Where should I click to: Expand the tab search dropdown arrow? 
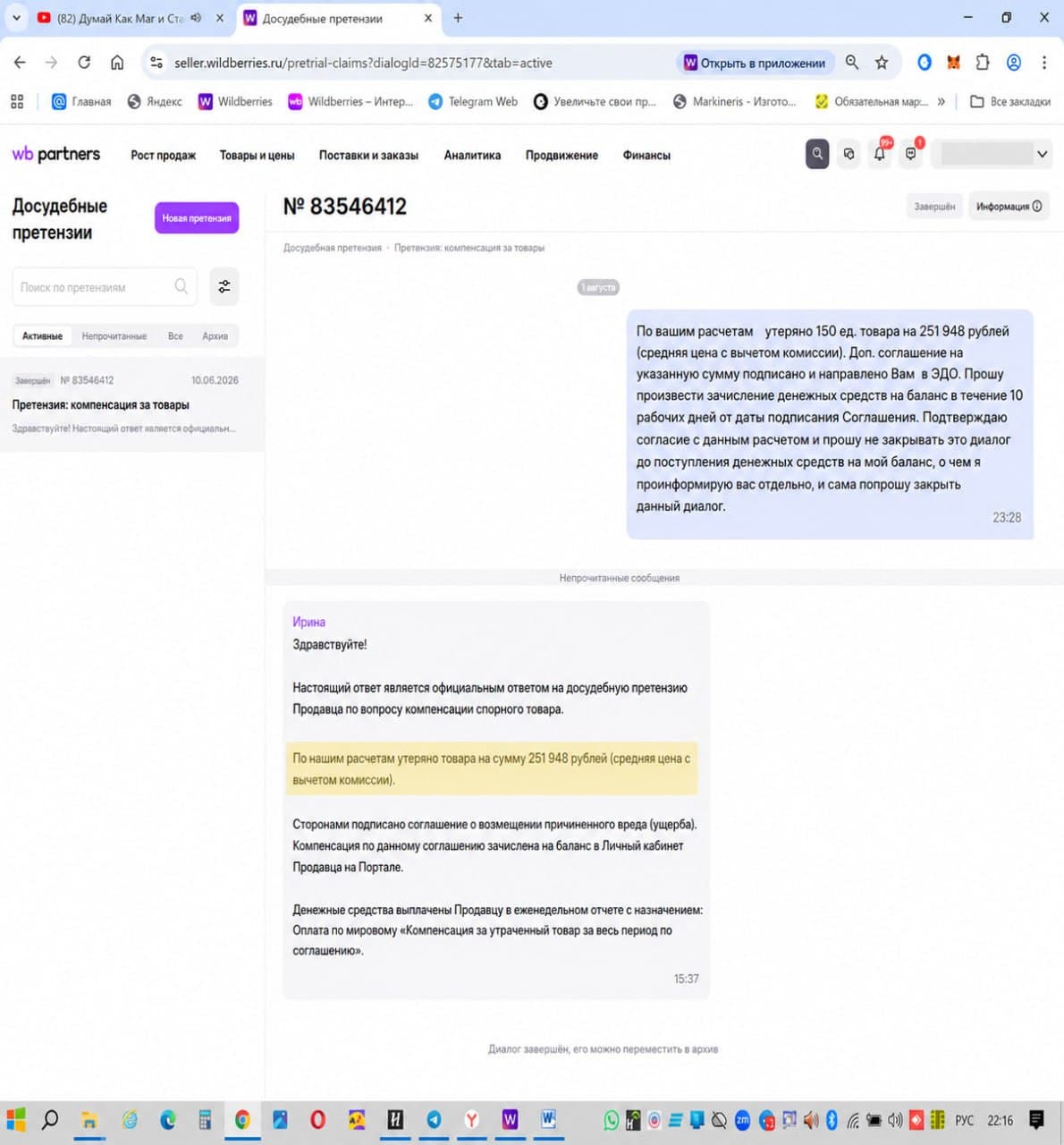pyautogui.click(x=16, y=18)
